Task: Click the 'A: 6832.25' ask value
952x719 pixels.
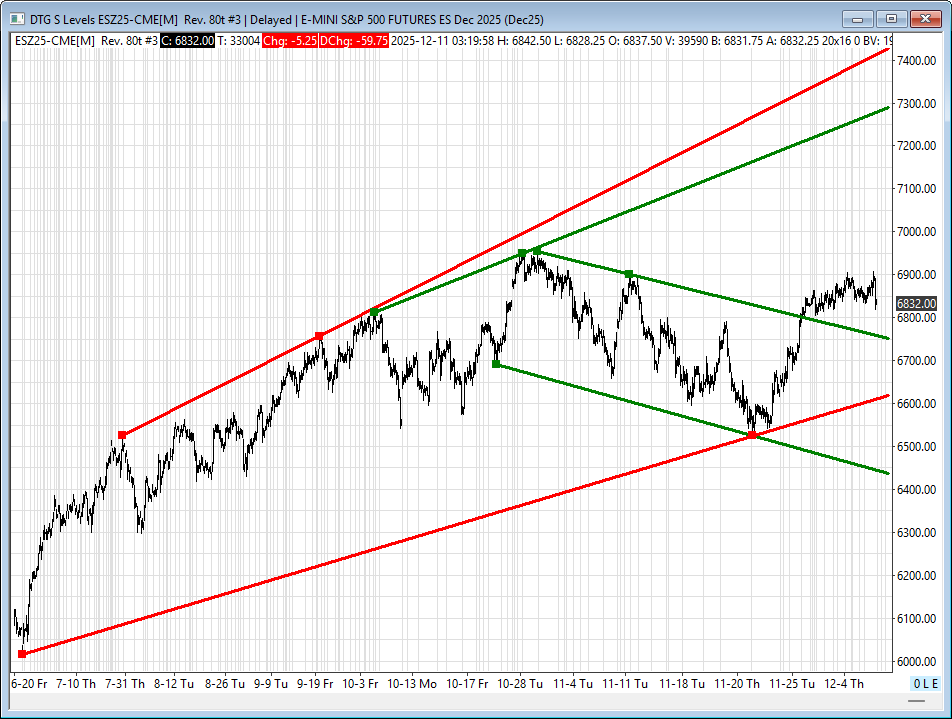Action: pyautogui.click(x=792, y=41)
